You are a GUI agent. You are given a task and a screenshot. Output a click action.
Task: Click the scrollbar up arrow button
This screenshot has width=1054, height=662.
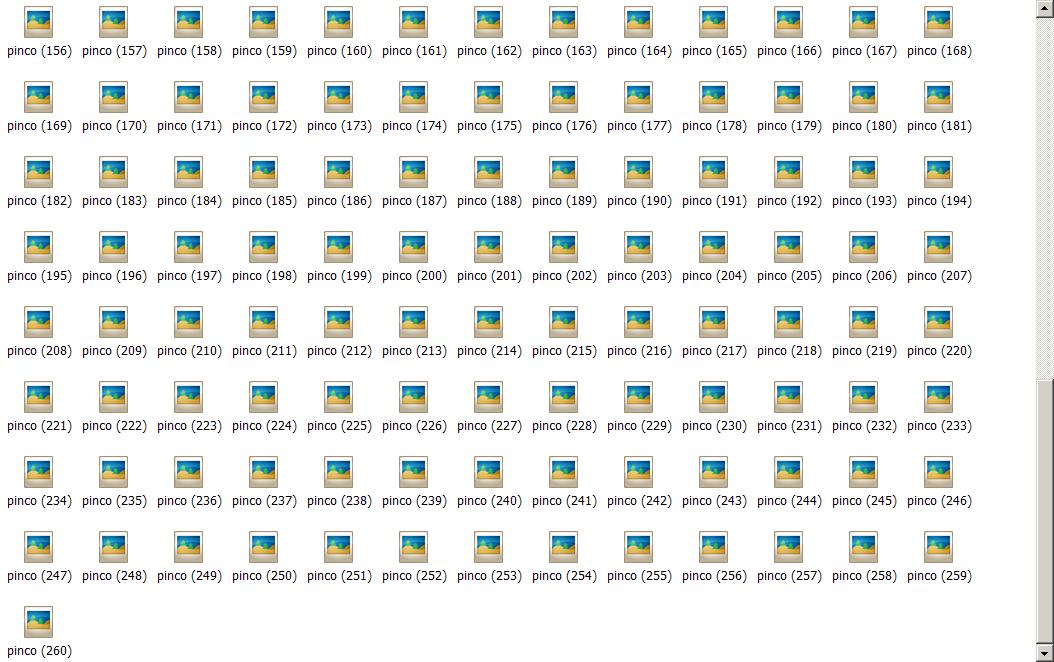[1045, 8]
